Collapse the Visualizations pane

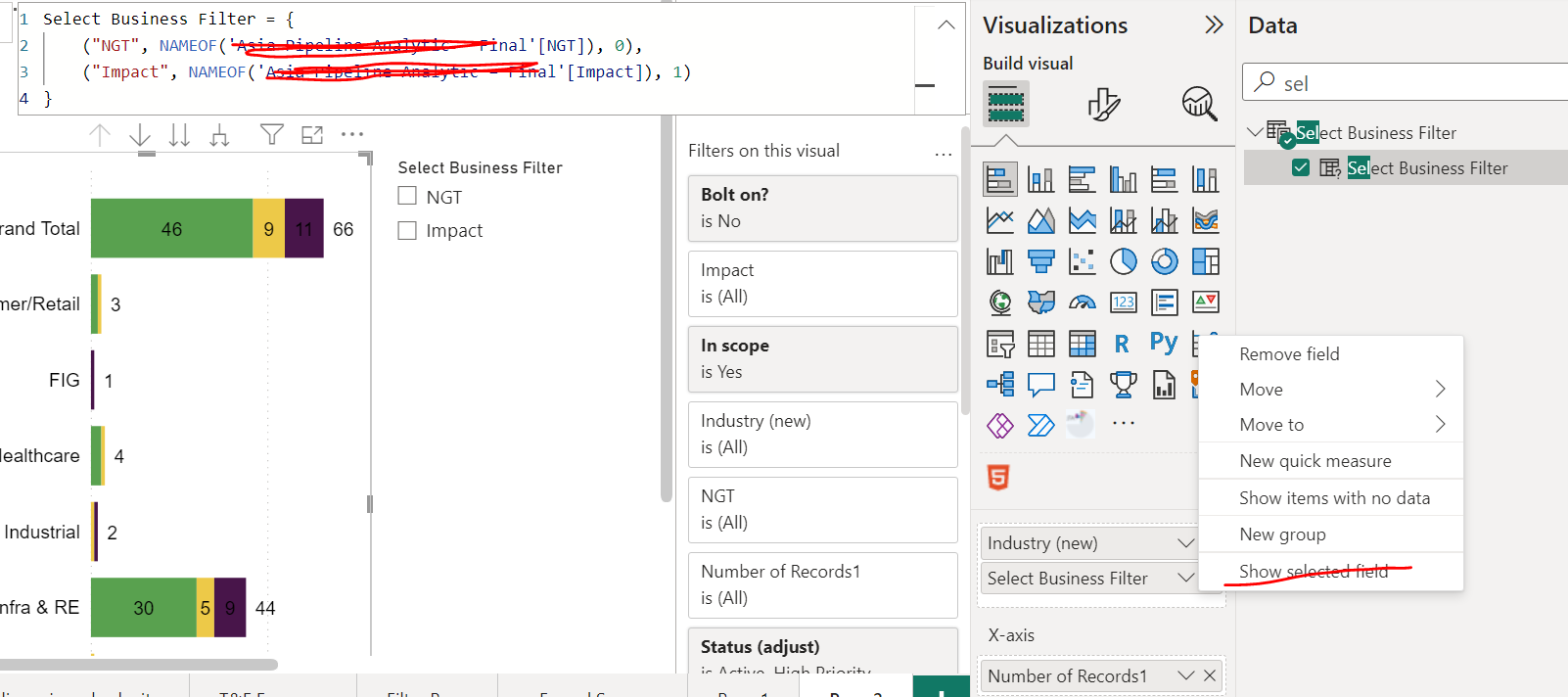1214,25
